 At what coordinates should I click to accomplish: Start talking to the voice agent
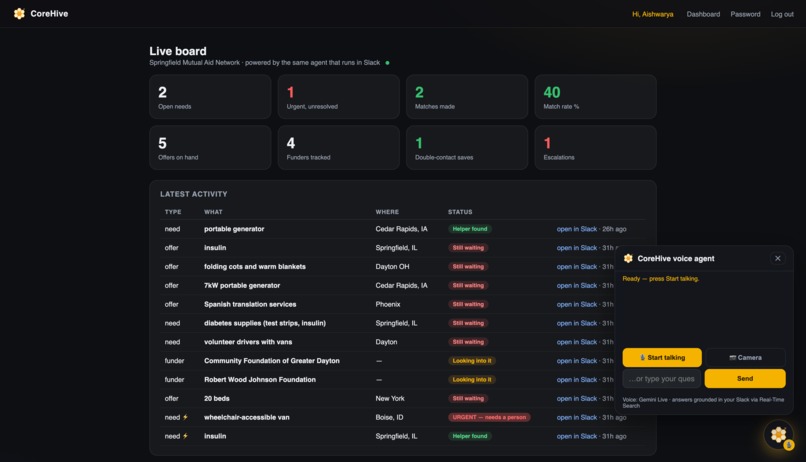[662, 358]
